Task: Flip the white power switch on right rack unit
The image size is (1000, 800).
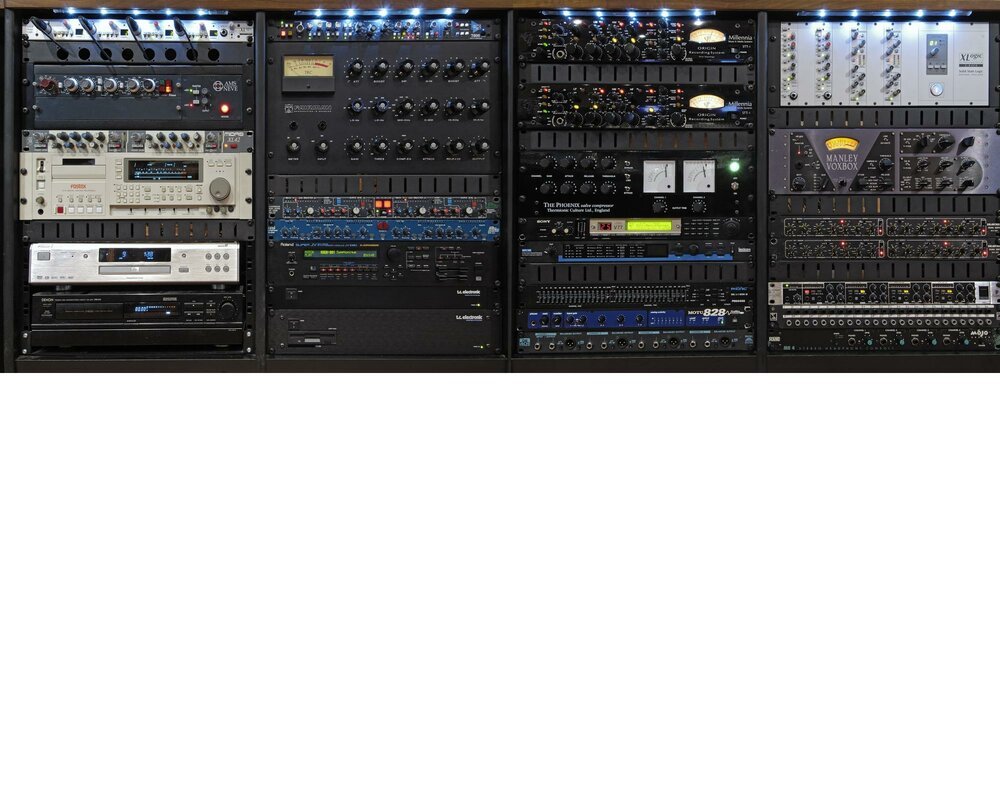Action: coord(983,292)
